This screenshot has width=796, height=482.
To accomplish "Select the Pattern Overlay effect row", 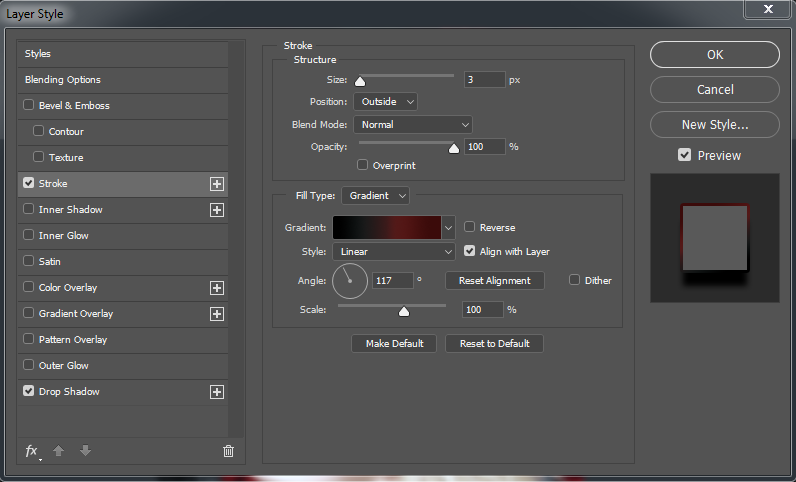I will 123,340.
